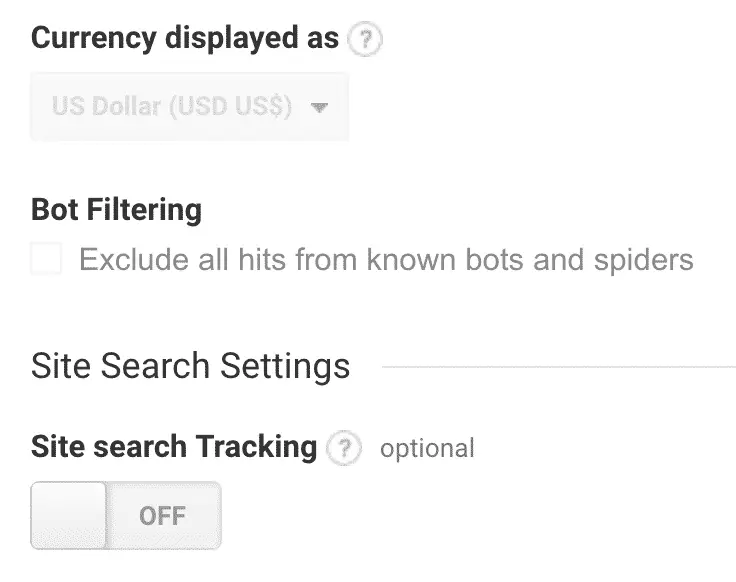This screenshot has height=582, width=736.
Task: Click divider line next to Site Search Settings
Action: click(559, 367)
